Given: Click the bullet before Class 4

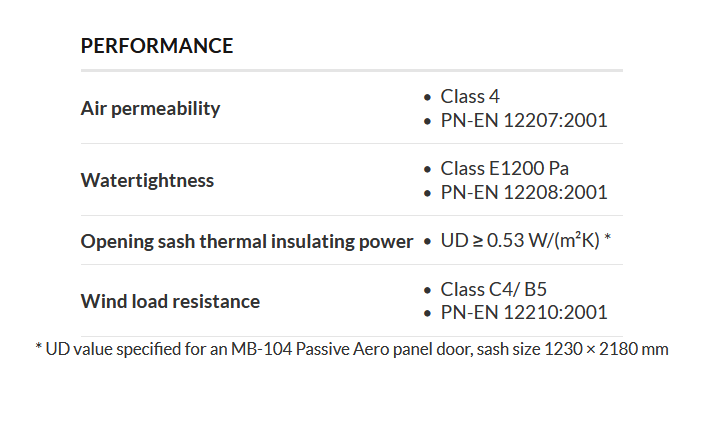Looking at the screenshot, I should [427, 97].
